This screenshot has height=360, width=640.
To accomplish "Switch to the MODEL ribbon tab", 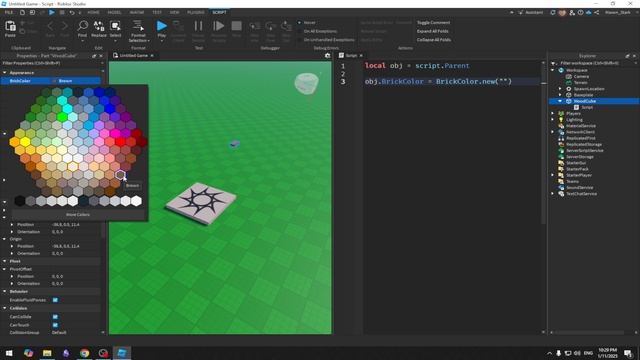I will [x=114, y=13].
